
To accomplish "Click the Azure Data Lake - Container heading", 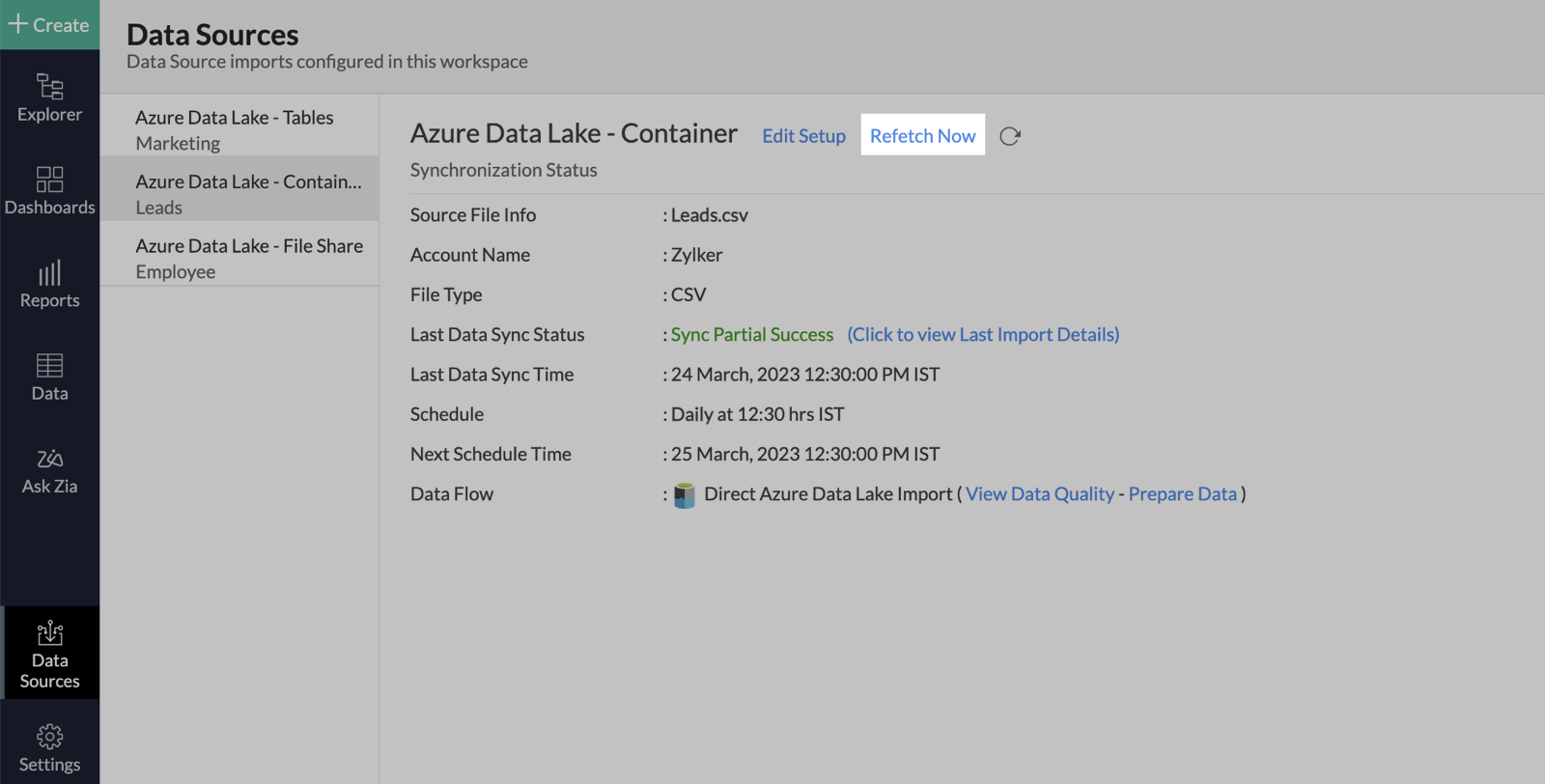I will (x=574, y=133).
